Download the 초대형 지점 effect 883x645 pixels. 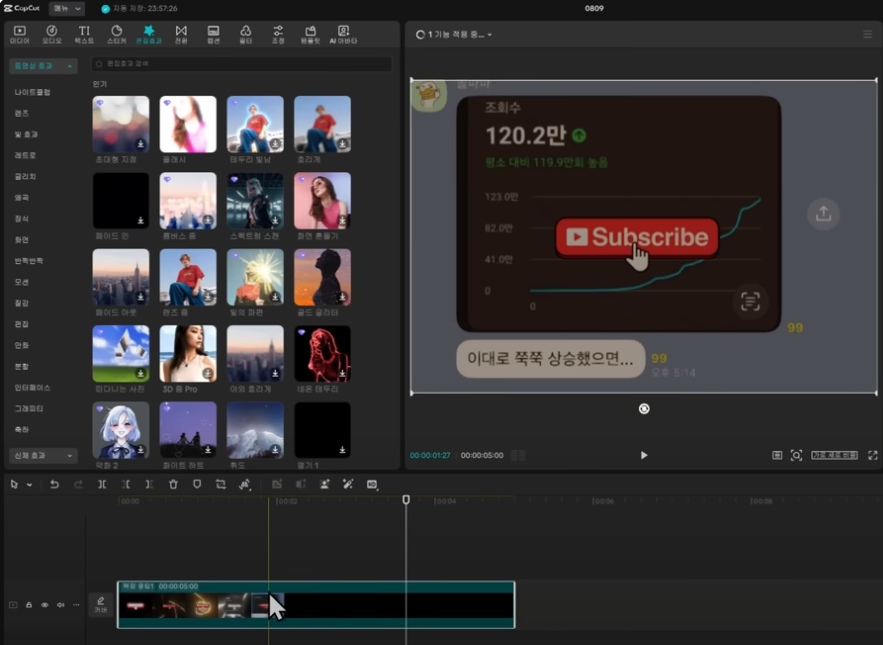(141, 144)
